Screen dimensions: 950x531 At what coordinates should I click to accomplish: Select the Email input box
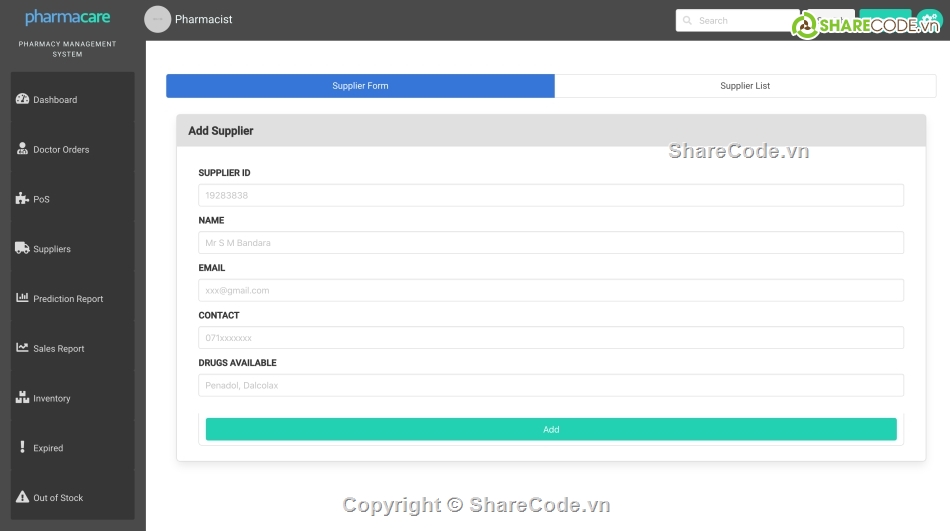click(550, 291)
